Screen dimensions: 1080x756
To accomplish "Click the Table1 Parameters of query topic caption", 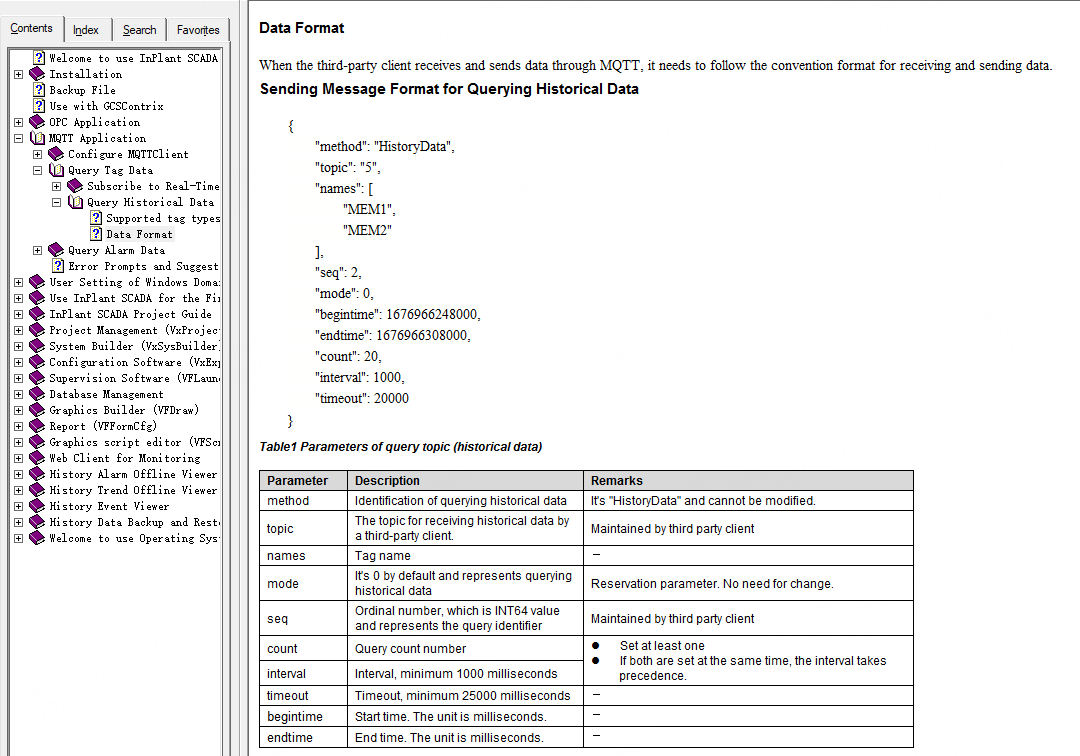I will tap(400, 447).
